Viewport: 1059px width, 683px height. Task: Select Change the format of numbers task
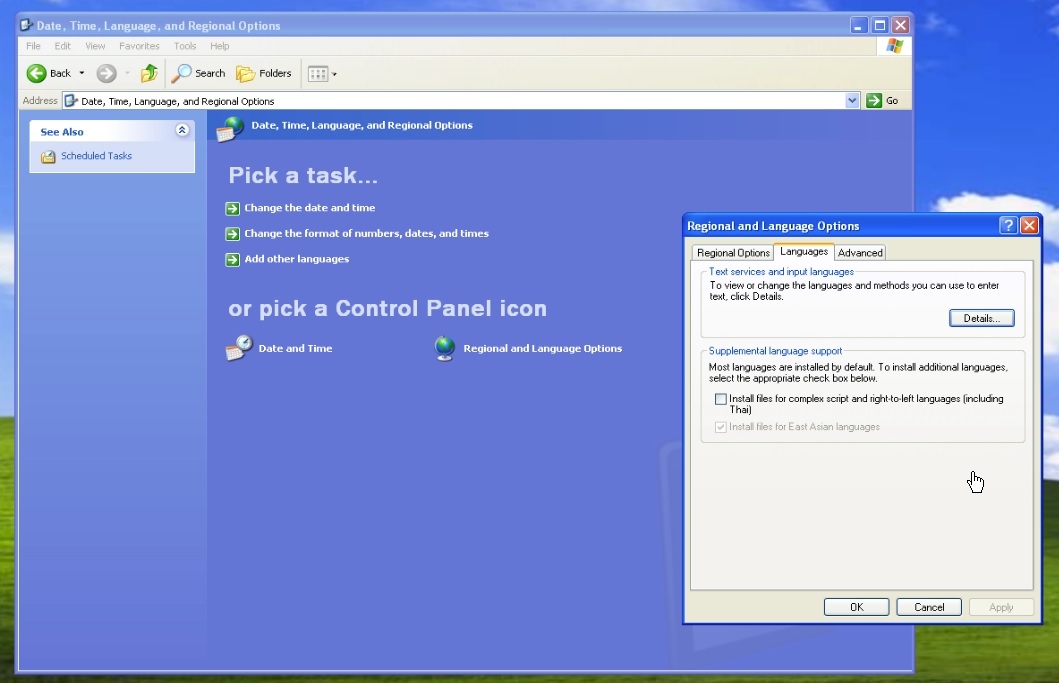[x=366, y=233]
